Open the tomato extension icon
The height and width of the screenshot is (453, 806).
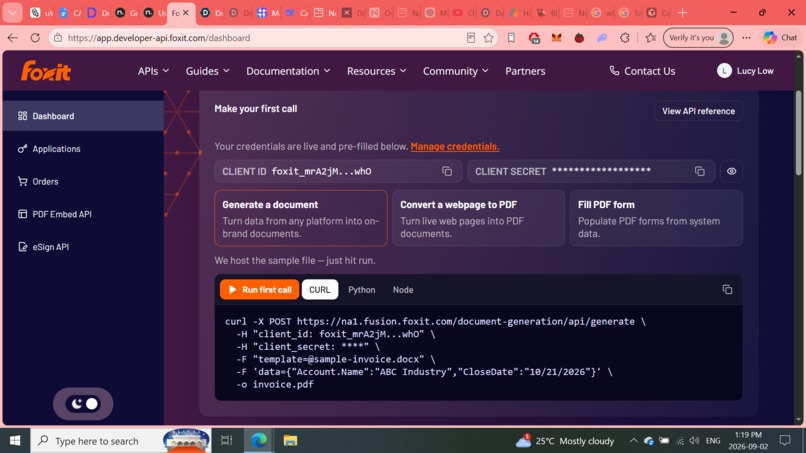579,38
